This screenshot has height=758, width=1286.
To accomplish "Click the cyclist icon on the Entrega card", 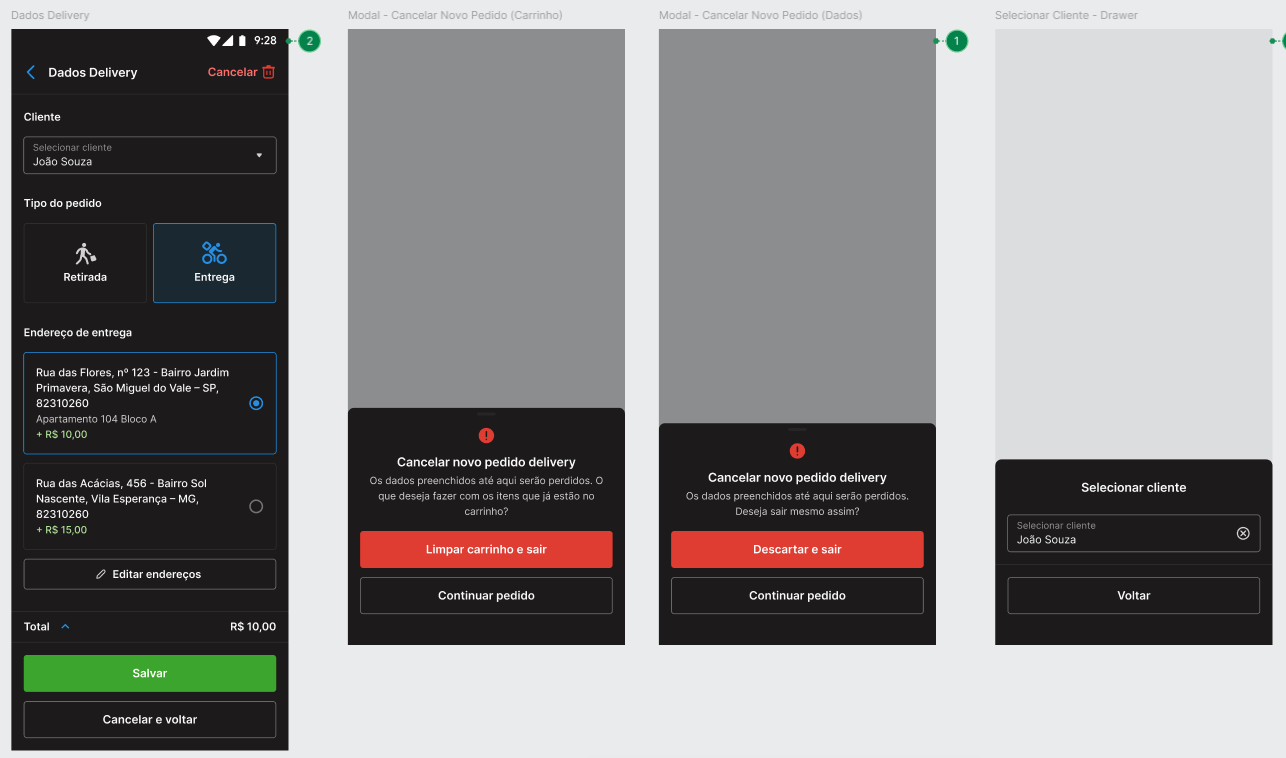I will (x=214, y=253).
